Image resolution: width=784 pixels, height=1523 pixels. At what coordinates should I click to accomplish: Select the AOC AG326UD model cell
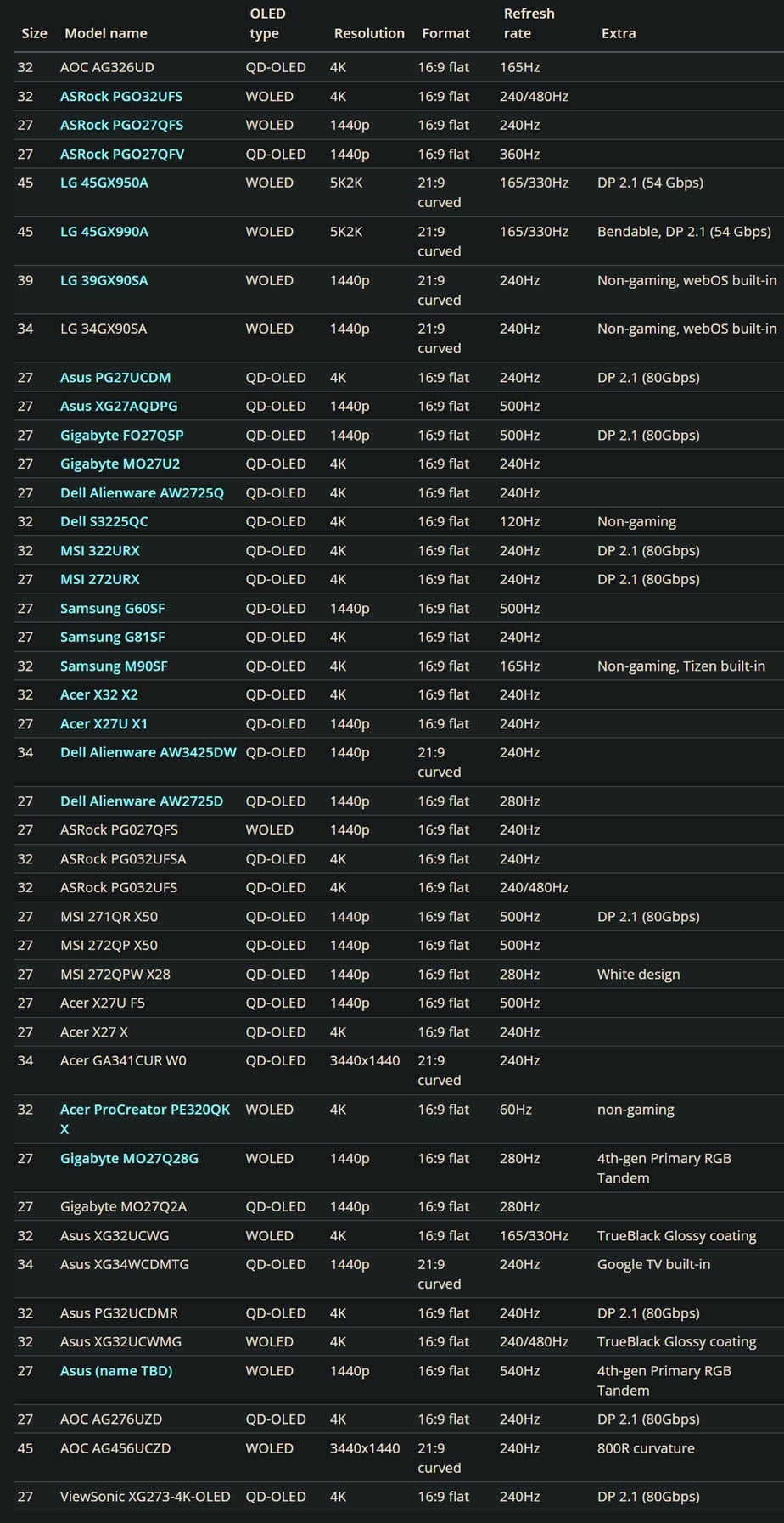click(x=107, y=67)
